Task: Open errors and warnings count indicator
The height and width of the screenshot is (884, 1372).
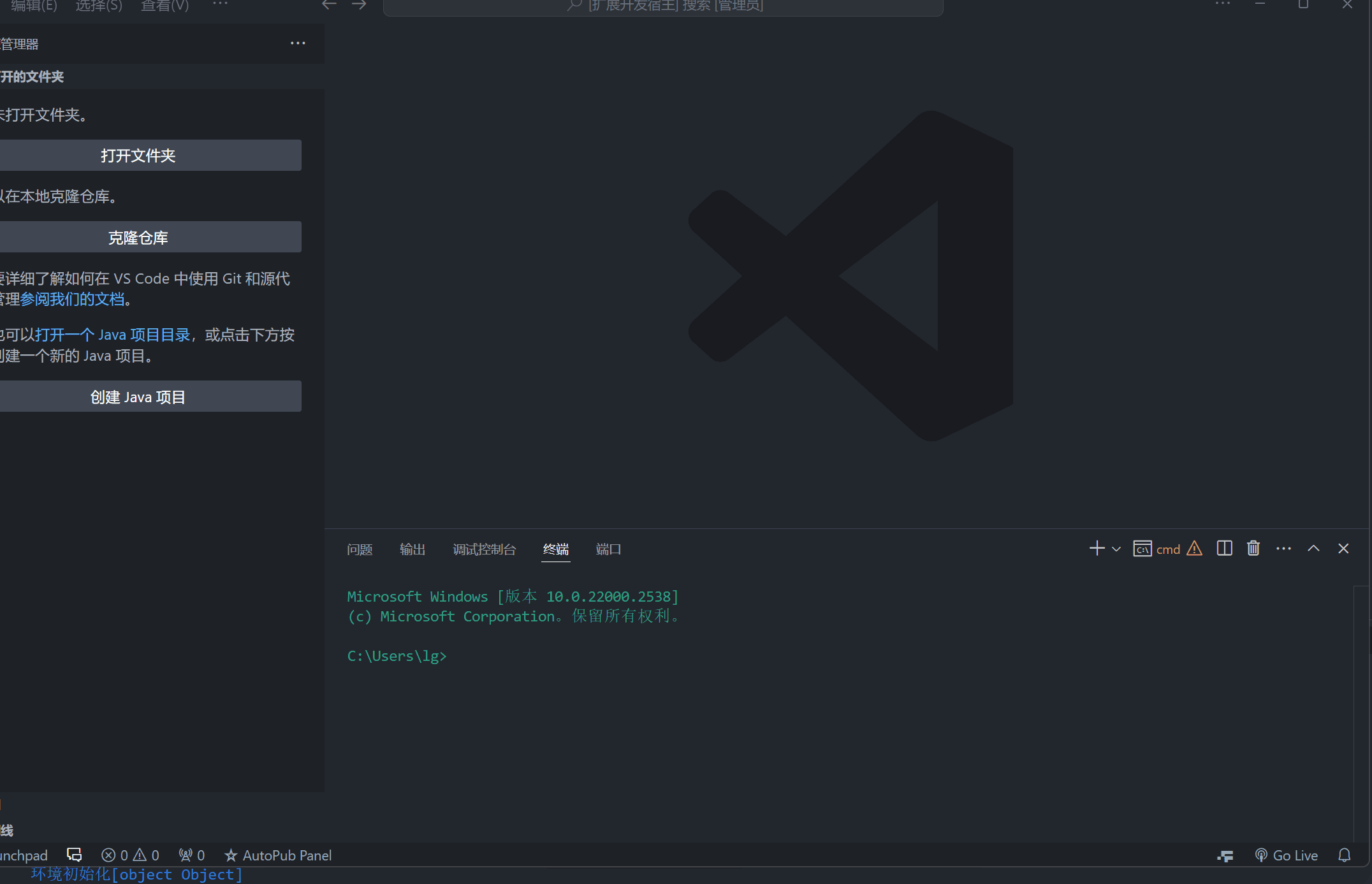Action: [130, 855]
